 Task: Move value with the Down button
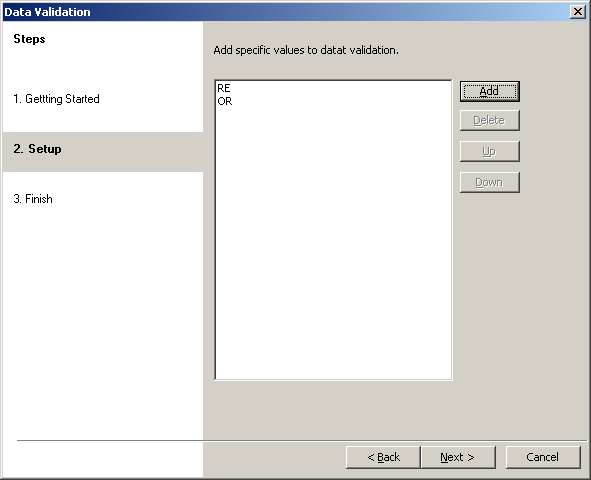[x=490, y=182]
